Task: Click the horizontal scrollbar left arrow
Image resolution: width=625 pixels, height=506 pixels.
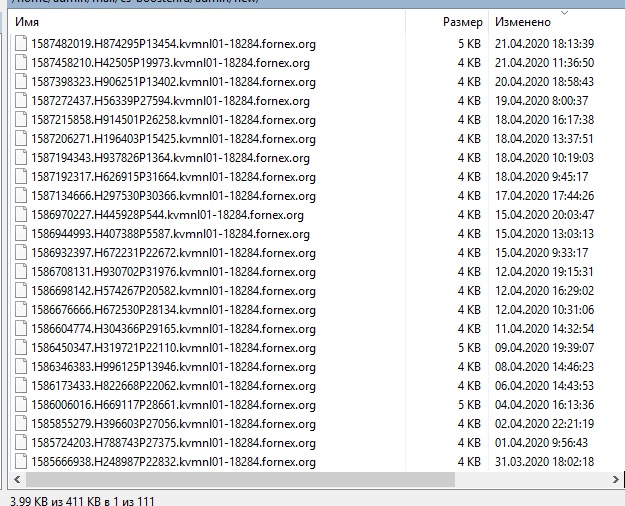Action: coord(17,479)
